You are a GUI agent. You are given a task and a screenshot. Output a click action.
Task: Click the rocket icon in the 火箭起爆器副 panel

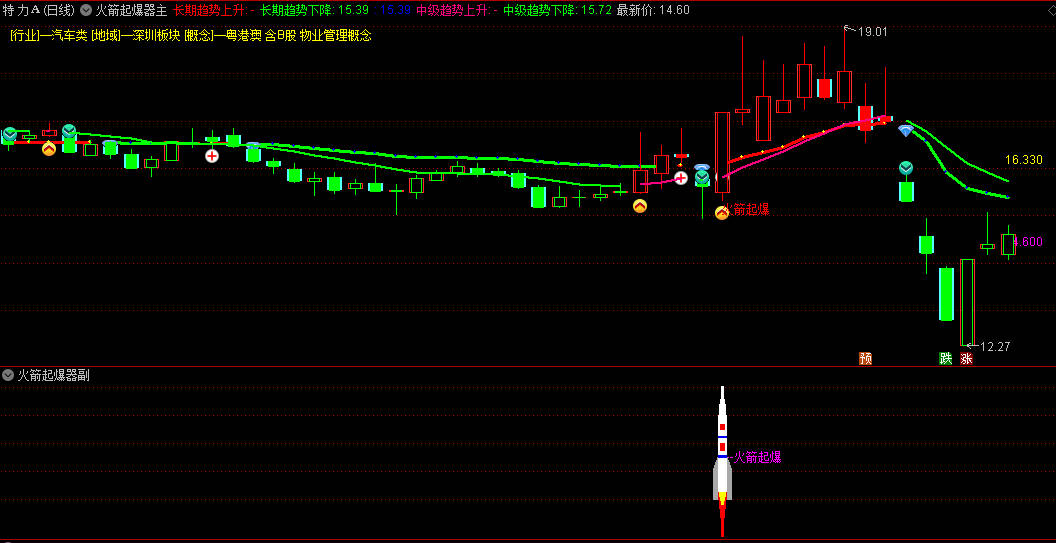tap(722, 461)
